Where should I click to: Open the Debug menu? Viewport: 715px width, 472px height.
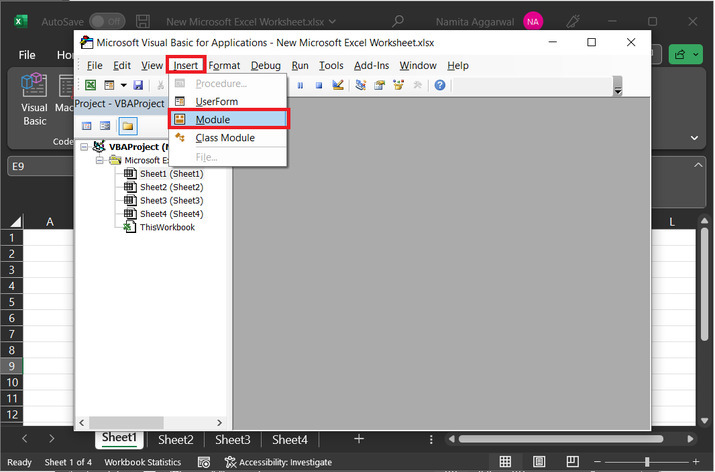265,65
